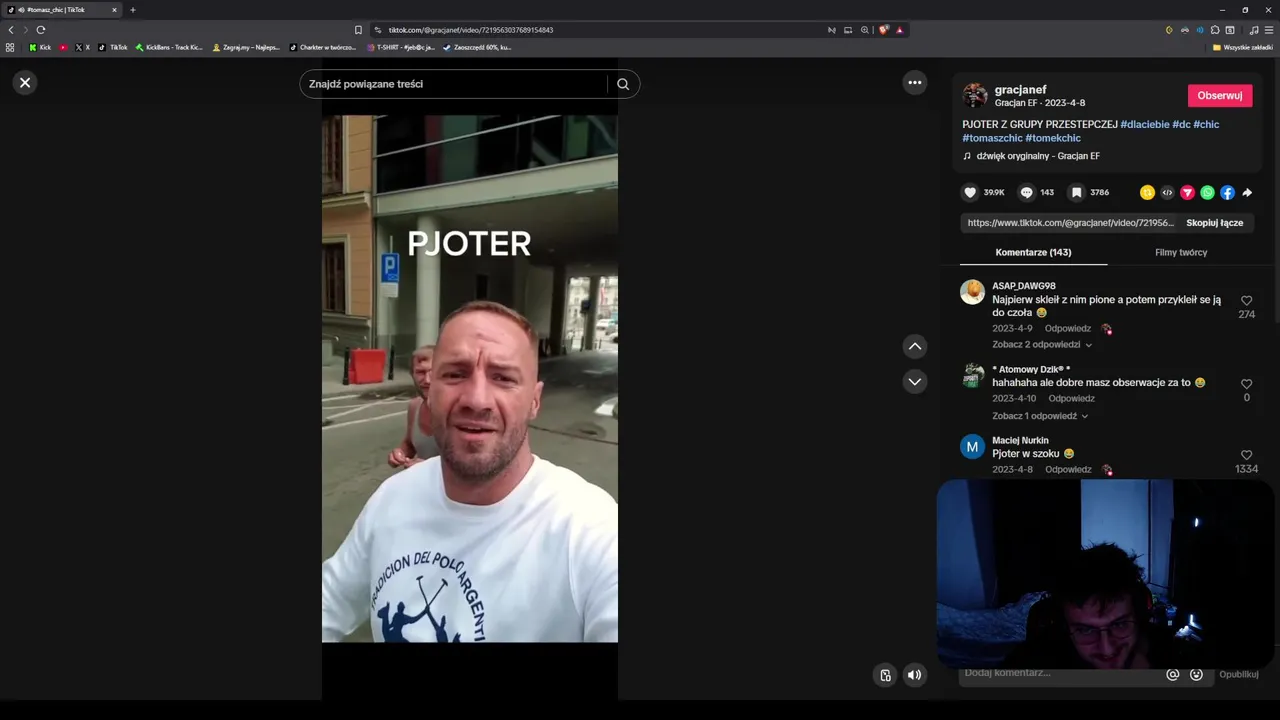Open the bookmarks bar apps grid icon

pos(10,47)
